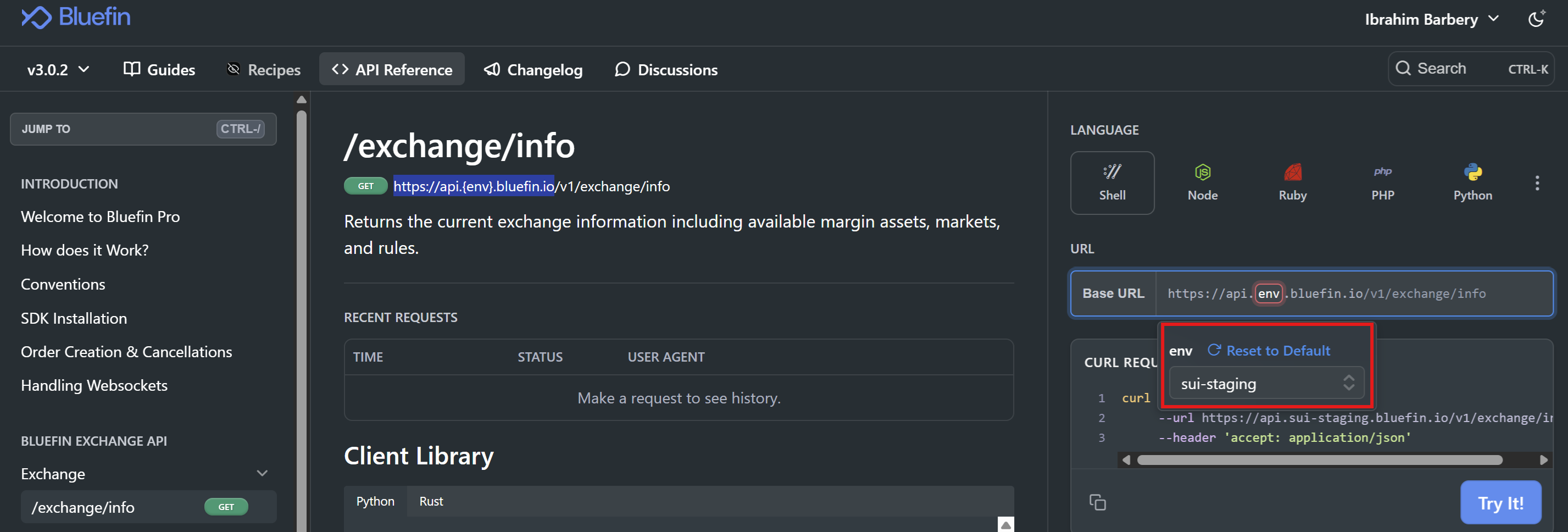
Task: Click Reset to Default
Action: tap(1269, 351)
